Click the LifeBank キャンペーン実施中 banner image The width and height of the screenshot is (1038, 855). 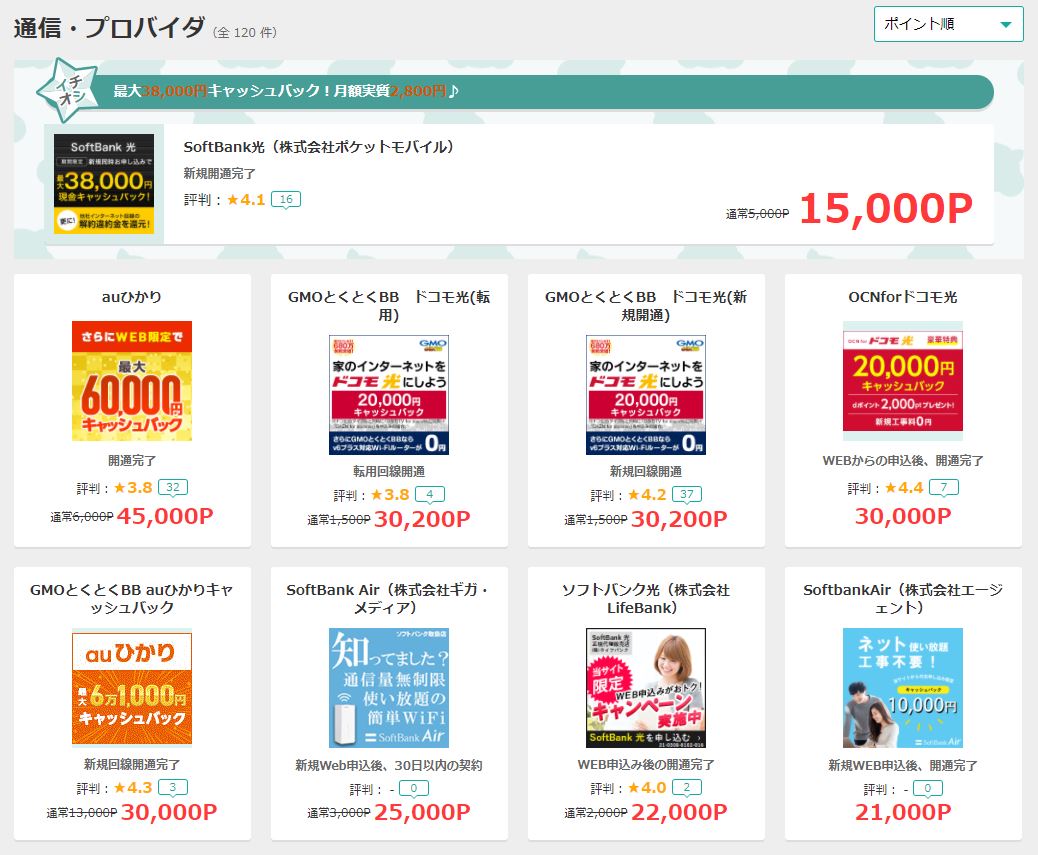tap(645, 688)
